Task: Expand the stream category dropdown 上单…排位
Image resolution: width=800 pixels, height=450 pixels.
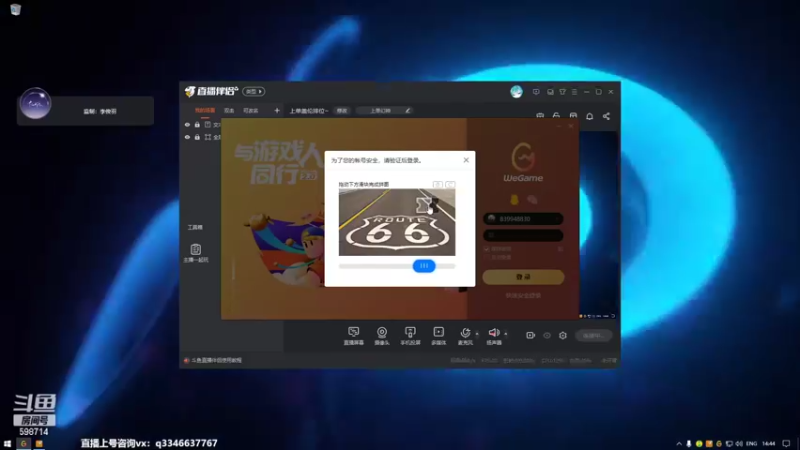Action: click(309, 111)
